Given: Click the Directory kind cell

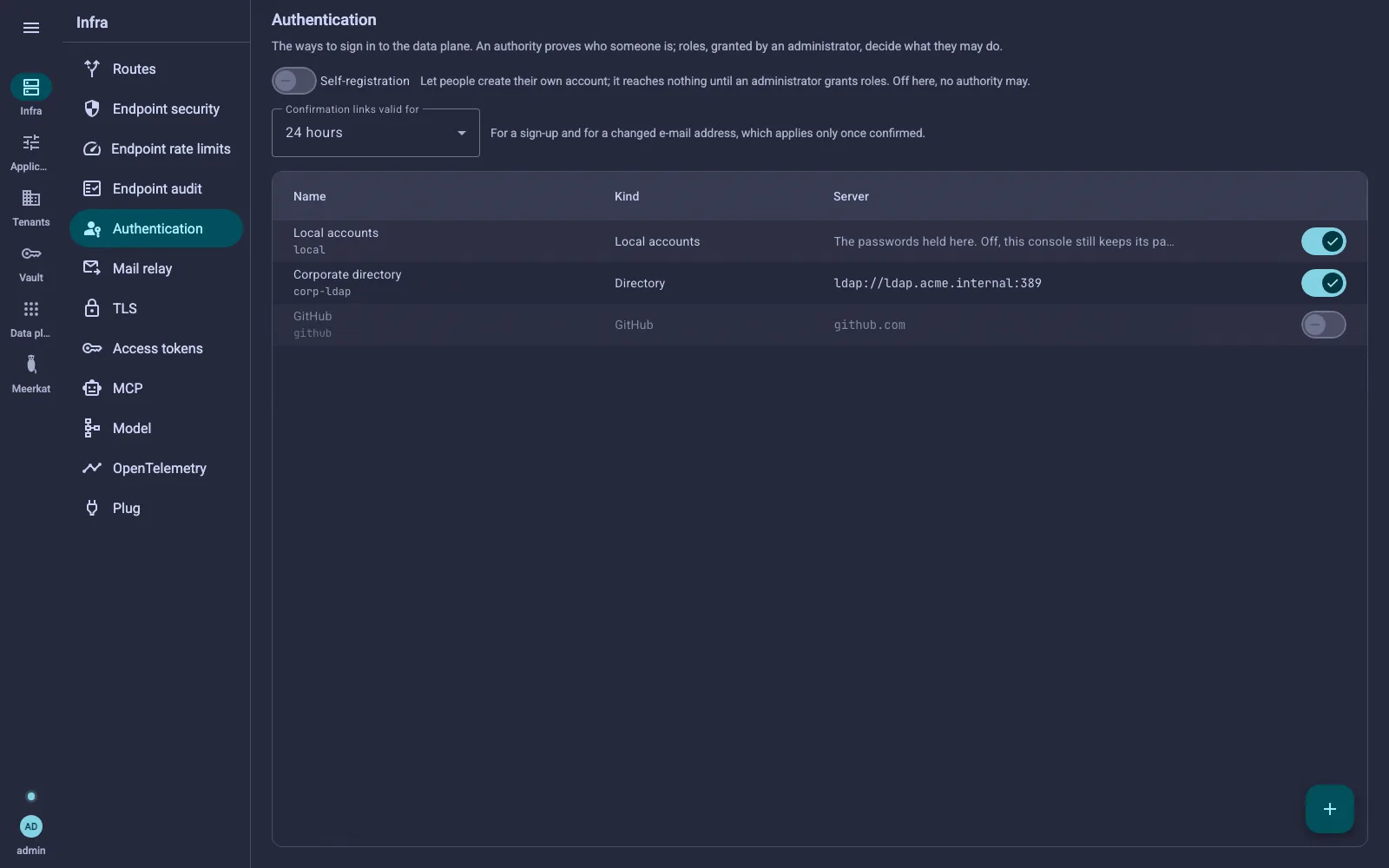Looking at the screenshot, I should pyautogui.click(x=640, y=283).
